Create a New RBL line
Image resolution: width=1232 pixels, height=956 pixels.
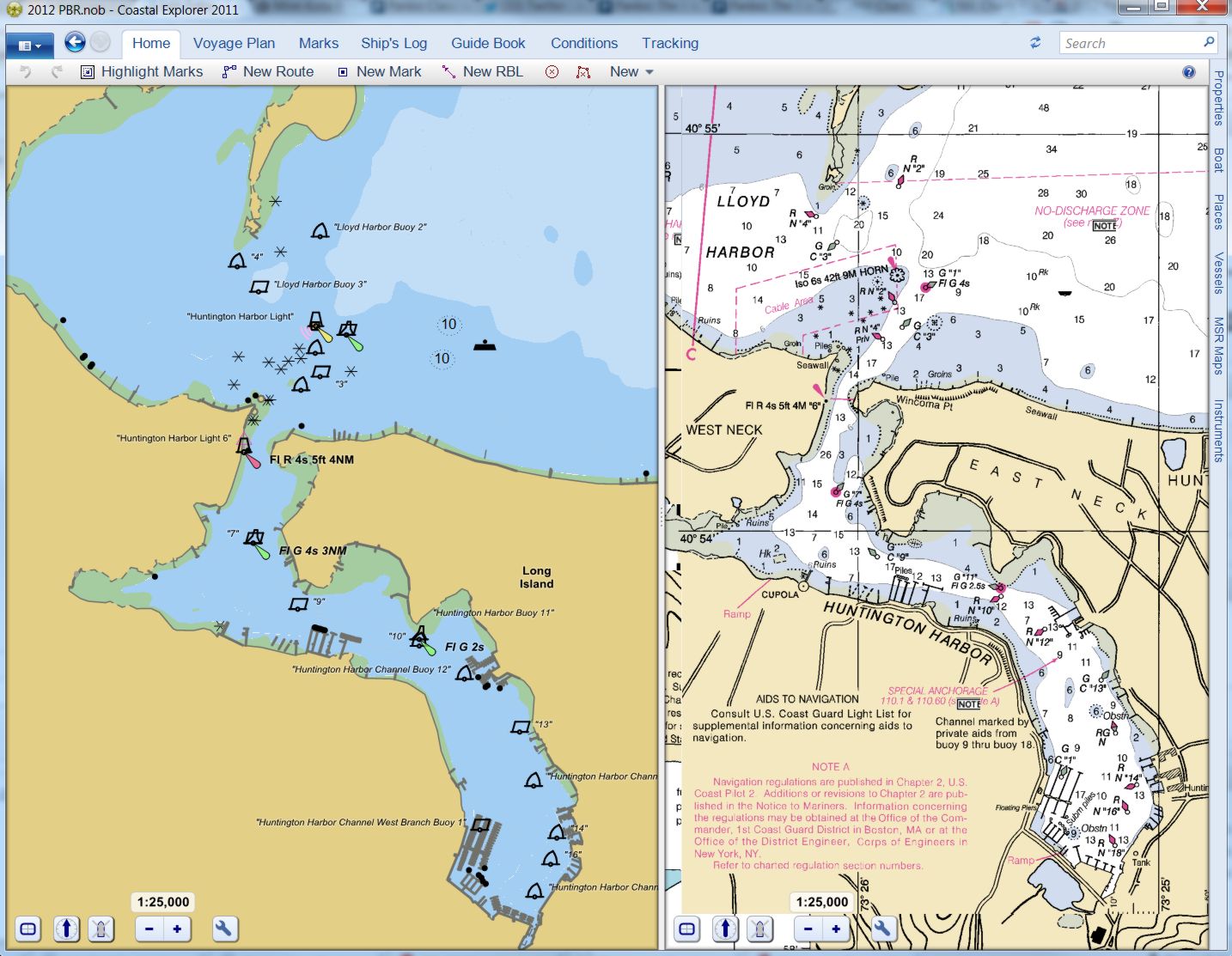(x=482, y=72)
